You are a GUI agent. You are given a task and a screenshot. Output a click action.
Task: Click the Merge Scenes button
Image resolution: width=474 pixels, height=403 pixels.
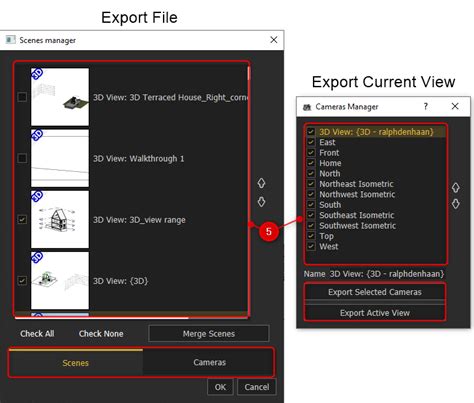(x=209, y=334)
